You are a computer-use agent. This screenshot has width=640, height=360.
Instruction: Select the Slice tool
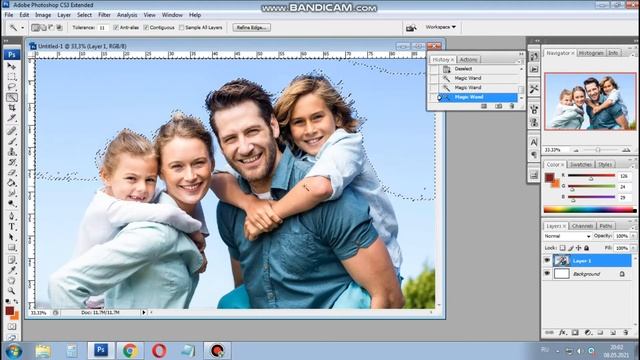click(x=12, y=118)
